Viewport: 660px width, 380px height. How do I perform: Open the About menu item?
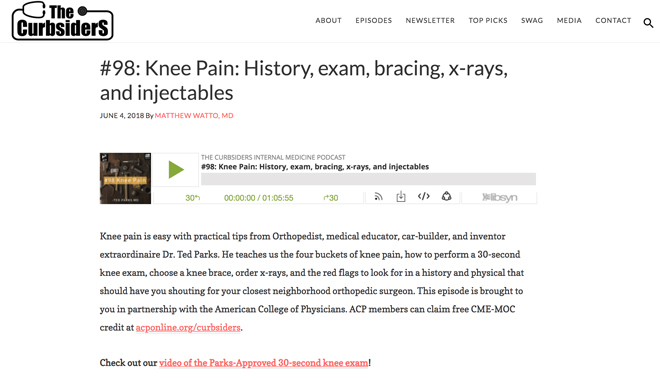point(328,20)
